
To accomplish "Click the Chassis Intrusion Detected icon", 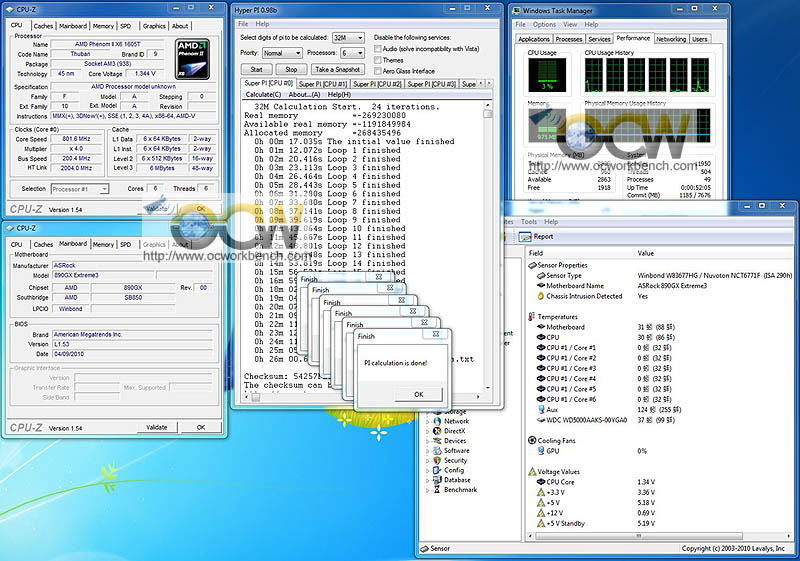I will click(x=541, y=296).
